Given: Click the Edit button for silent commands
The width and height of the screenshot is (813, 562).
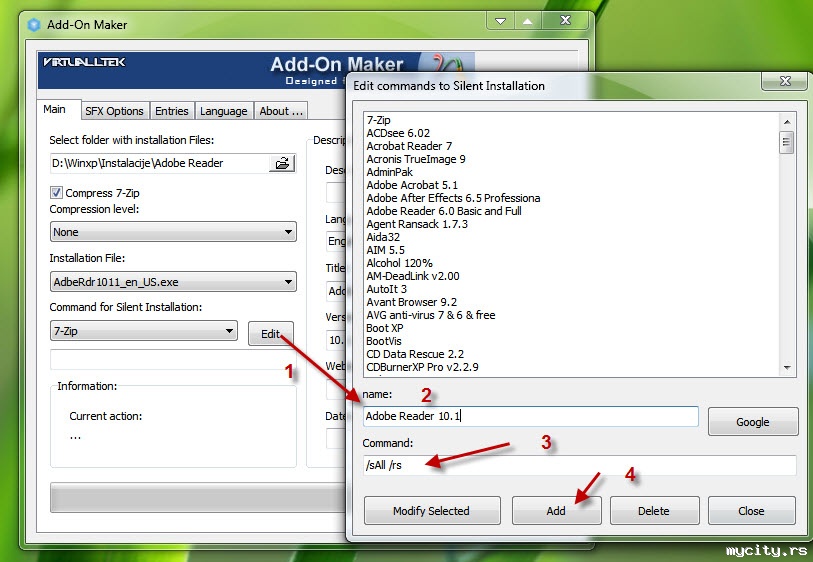Looking at the screenshot, I should [x=271, y=334].
